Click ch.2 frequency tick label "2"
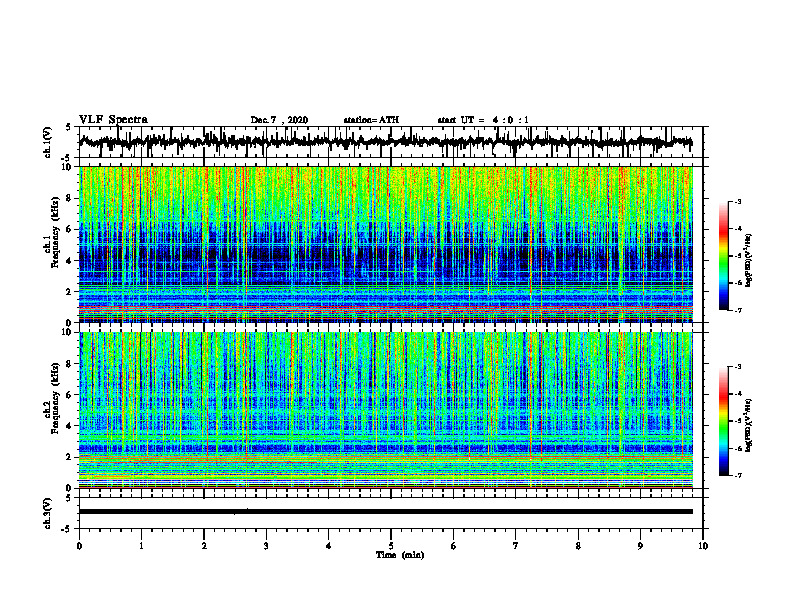The image size is (792, 612). [x=69, y=457]
